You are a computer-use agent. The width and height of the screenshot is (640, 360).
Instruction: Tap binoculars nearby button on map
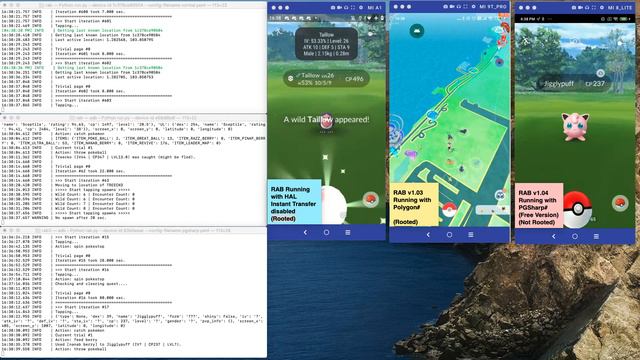click(x=500, y=195)
